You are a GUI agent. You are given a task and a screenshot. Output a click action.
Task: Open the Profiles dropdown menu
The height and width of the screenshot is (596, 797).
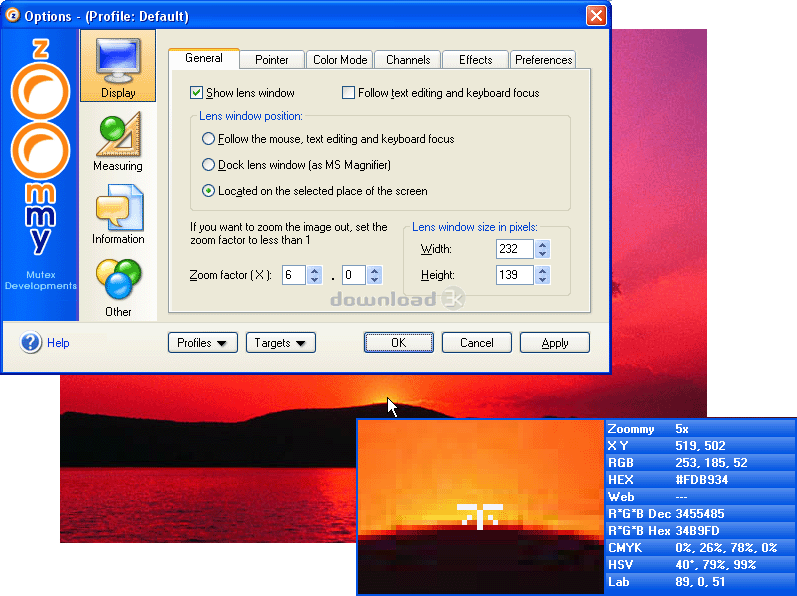tap(202, 343)
